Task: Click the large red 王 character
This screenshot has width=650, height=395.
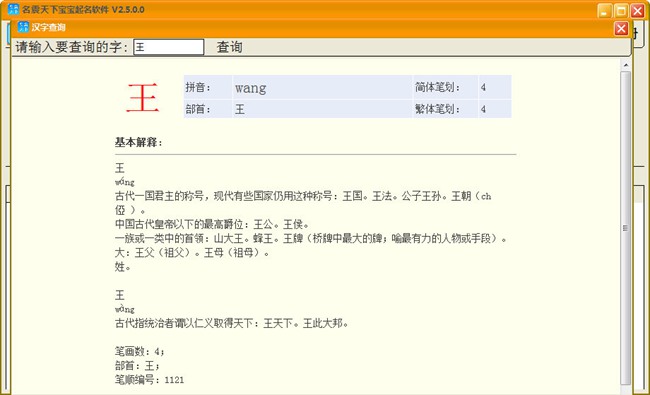Action: 143,98
